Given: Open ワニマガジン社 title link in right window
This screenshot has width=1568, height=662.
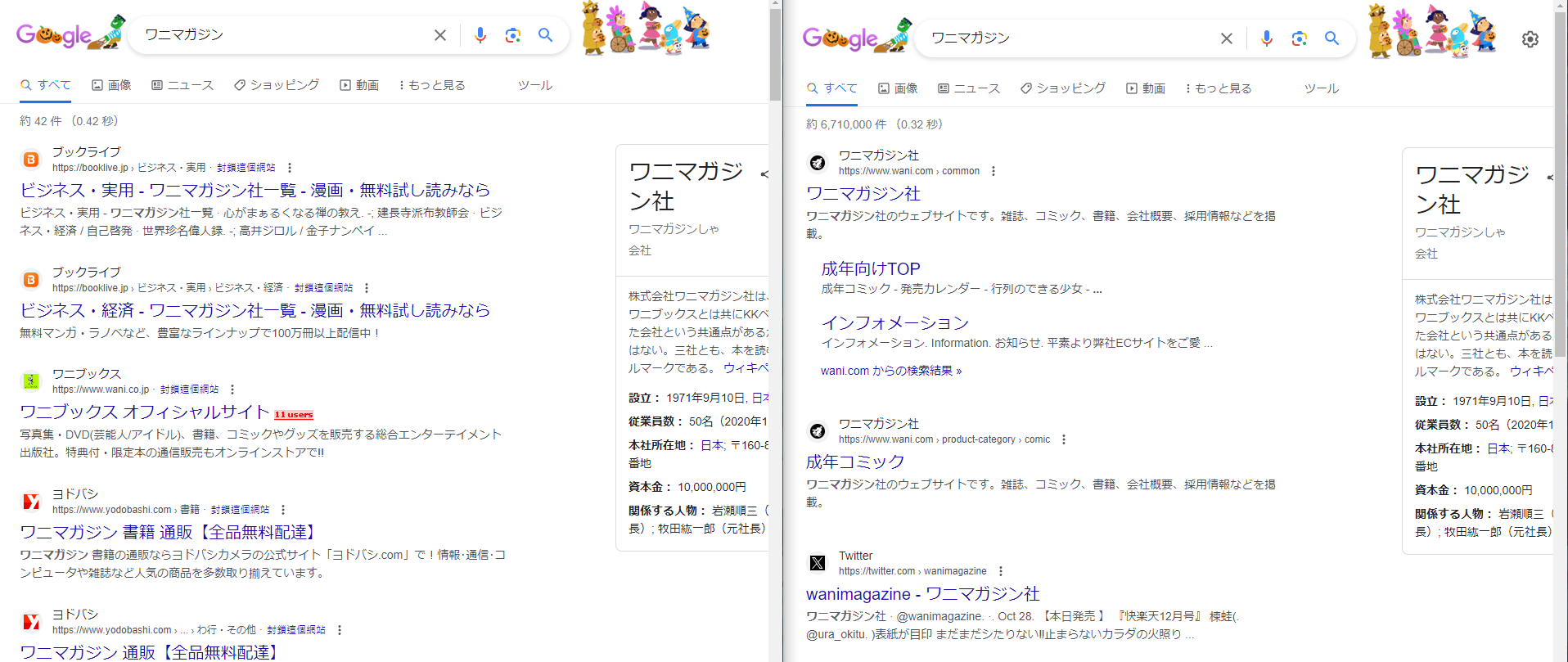Looking at the screenshot, I should pos(863,193).
